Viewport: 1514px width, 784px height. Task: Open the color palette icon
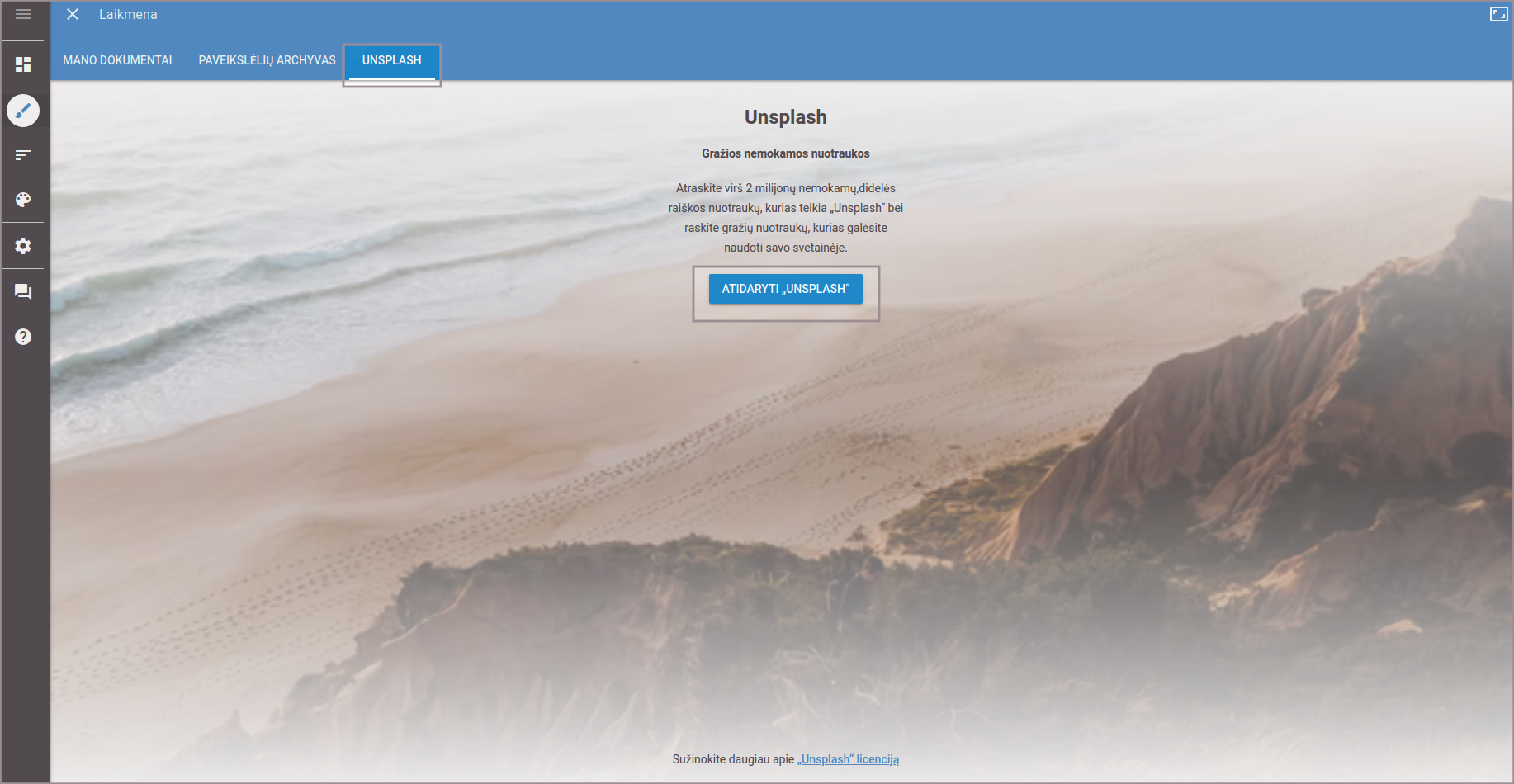click(x=23, y=200)
